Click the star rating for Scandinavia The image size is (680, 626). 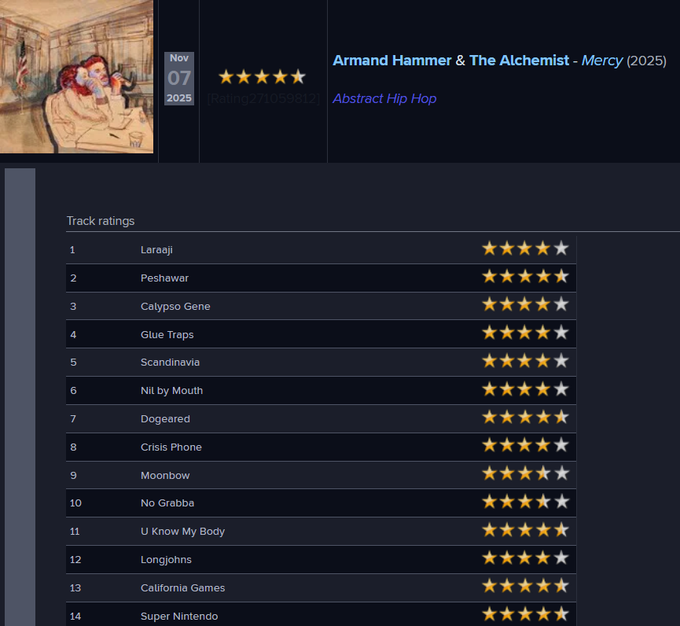[x=525, y=361]
